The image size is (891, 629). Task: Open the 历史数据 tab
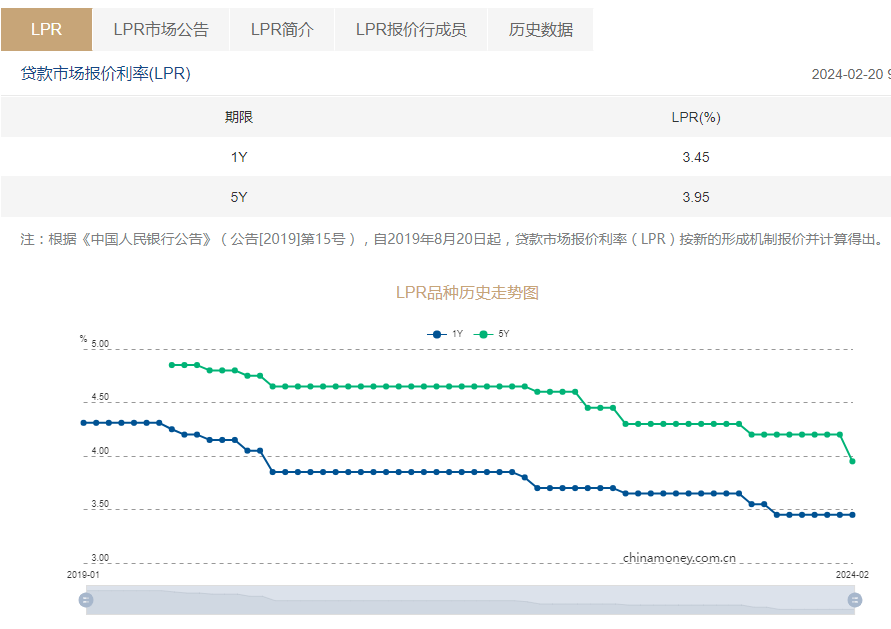click(x=540, y=30)
